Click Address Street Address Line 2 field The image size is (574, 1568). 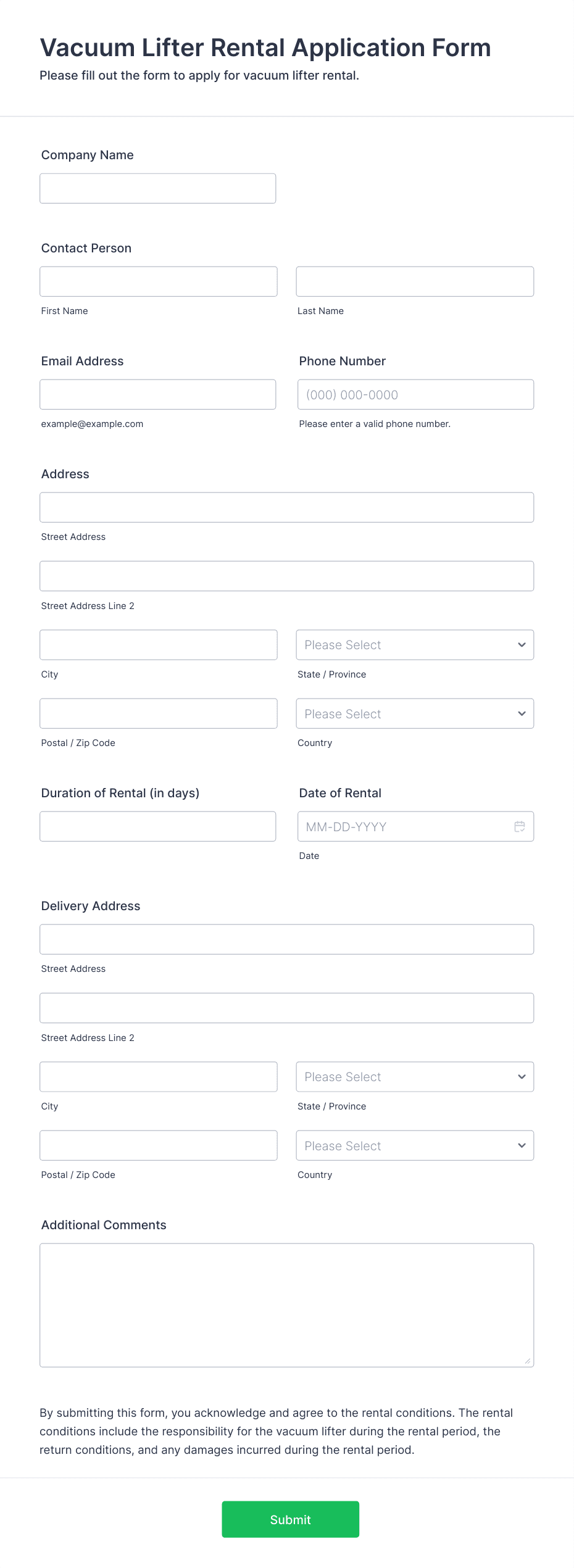(287, 576)
